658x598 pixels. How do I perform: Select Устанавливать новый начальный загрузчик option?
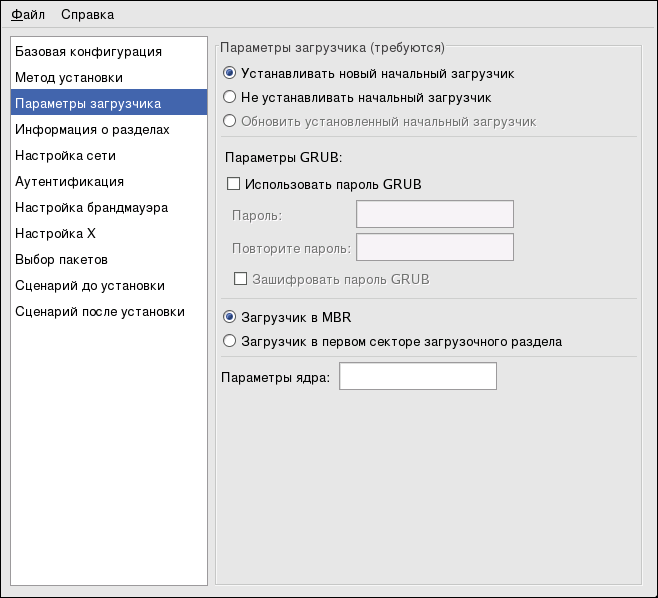(x=230, y=73)
